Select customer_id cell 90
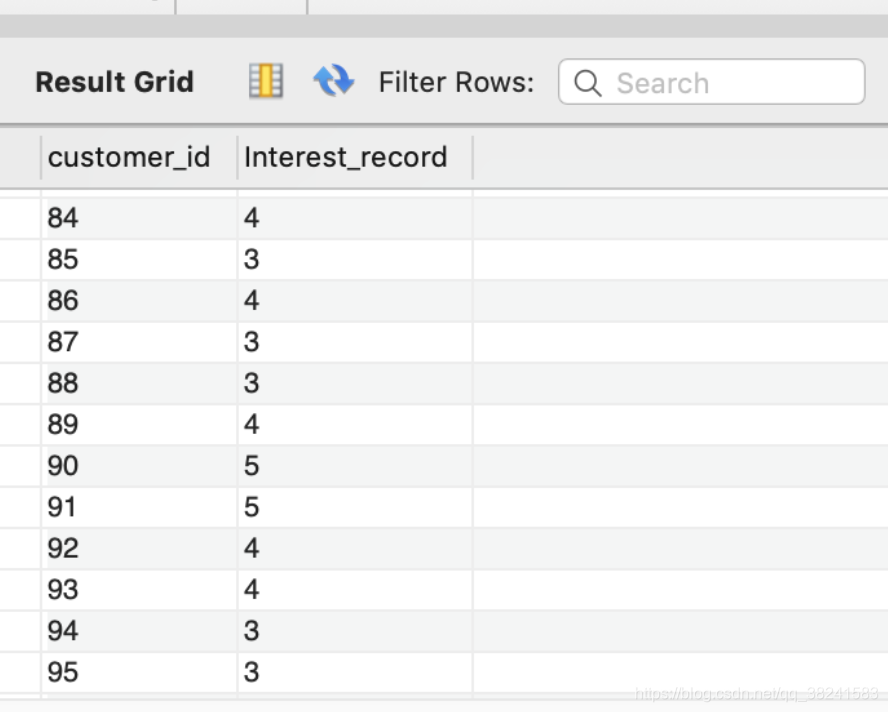Screen dimensions: 888x712 (139, 466)
